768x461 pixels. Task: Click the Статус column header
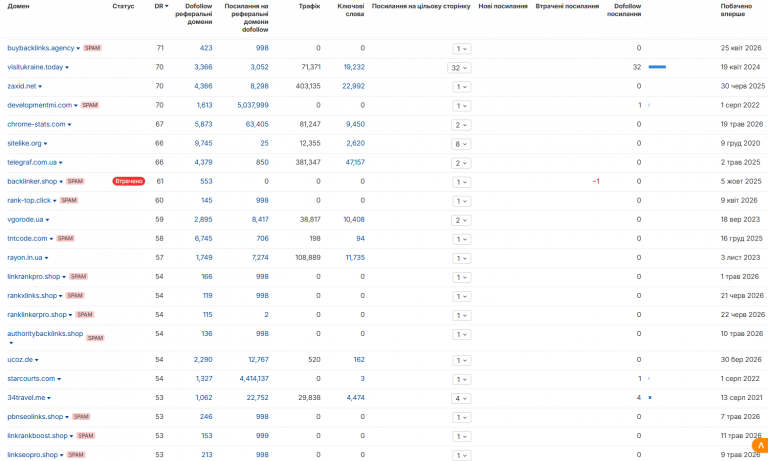[123, 6]
